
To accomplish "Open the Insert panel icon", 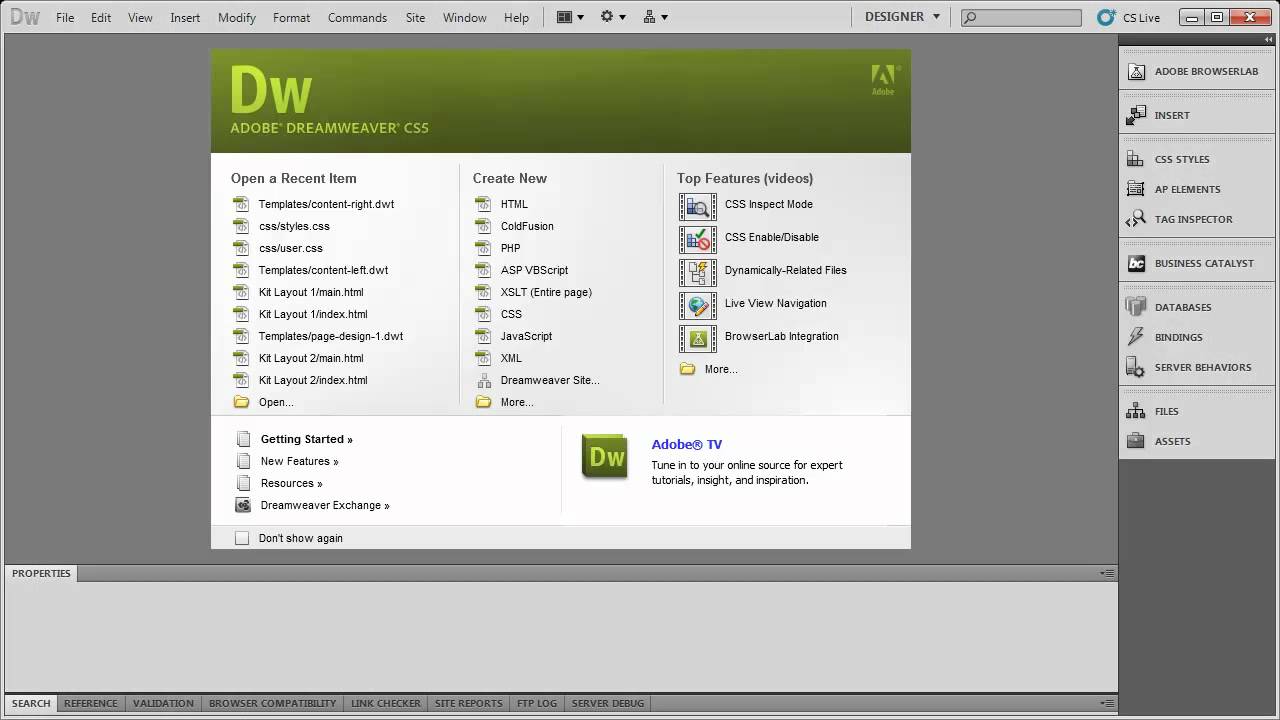I will [1136, 115].
